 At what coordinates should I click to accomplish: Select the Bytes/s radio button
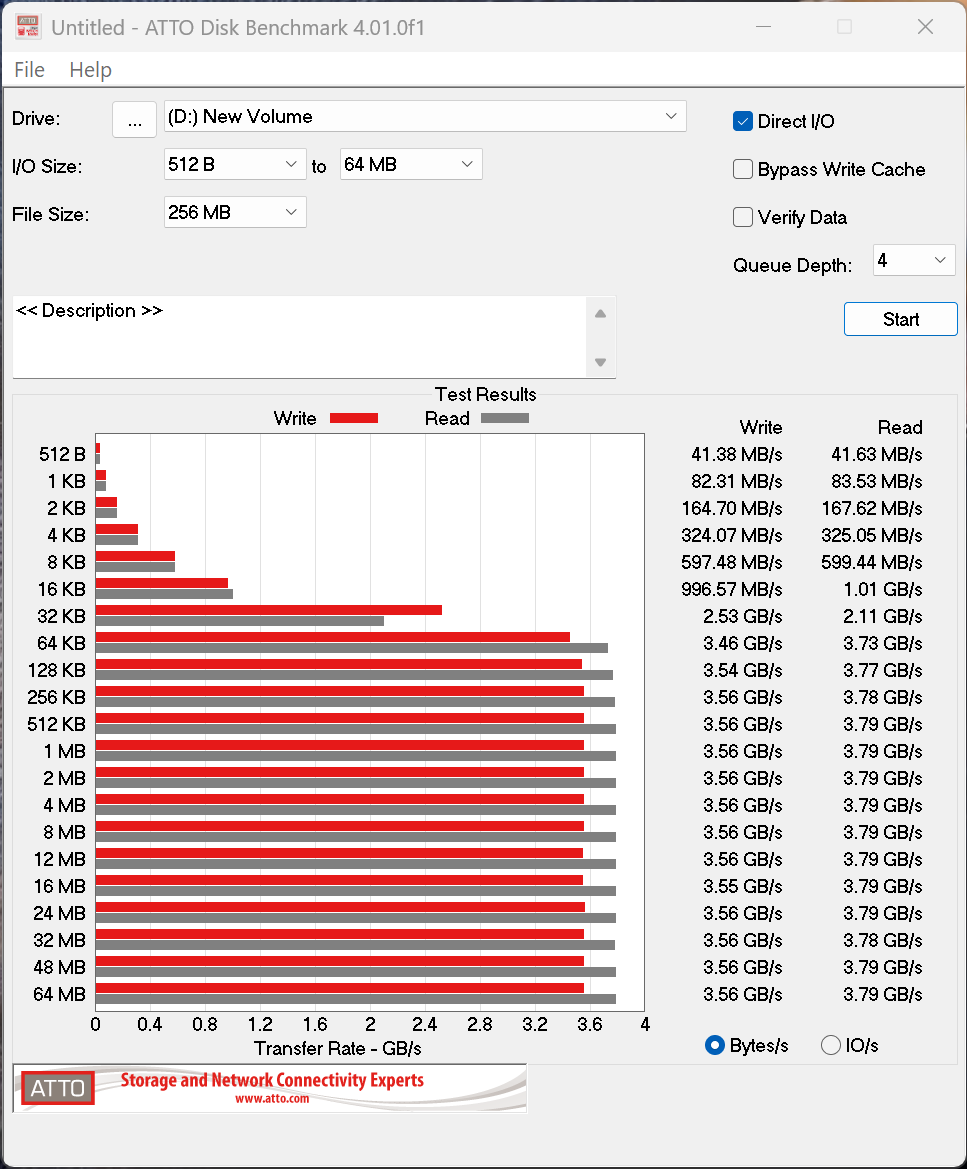point(715,1045)
